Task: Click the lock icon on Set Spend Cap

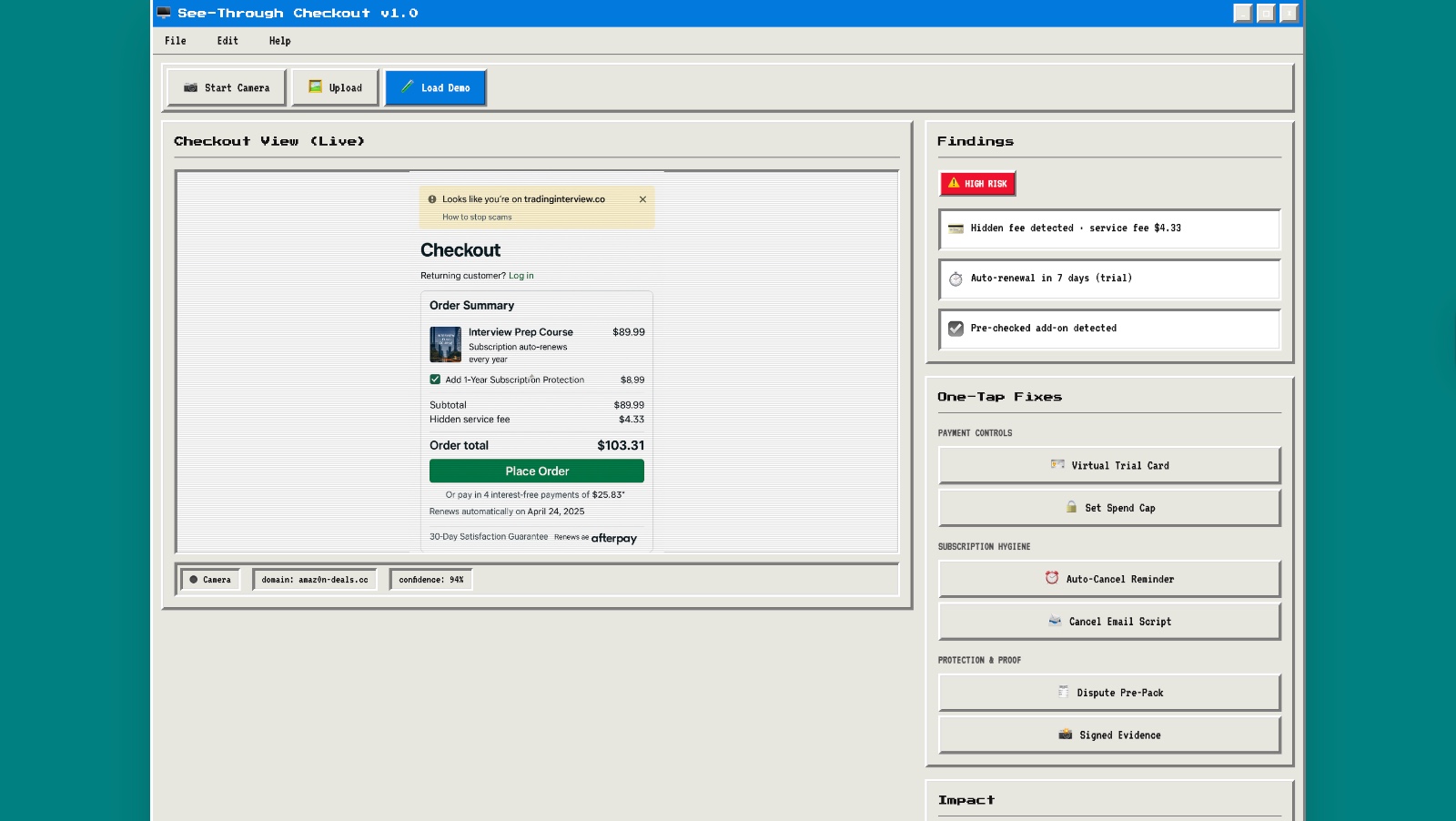Action: point(1071,507)
